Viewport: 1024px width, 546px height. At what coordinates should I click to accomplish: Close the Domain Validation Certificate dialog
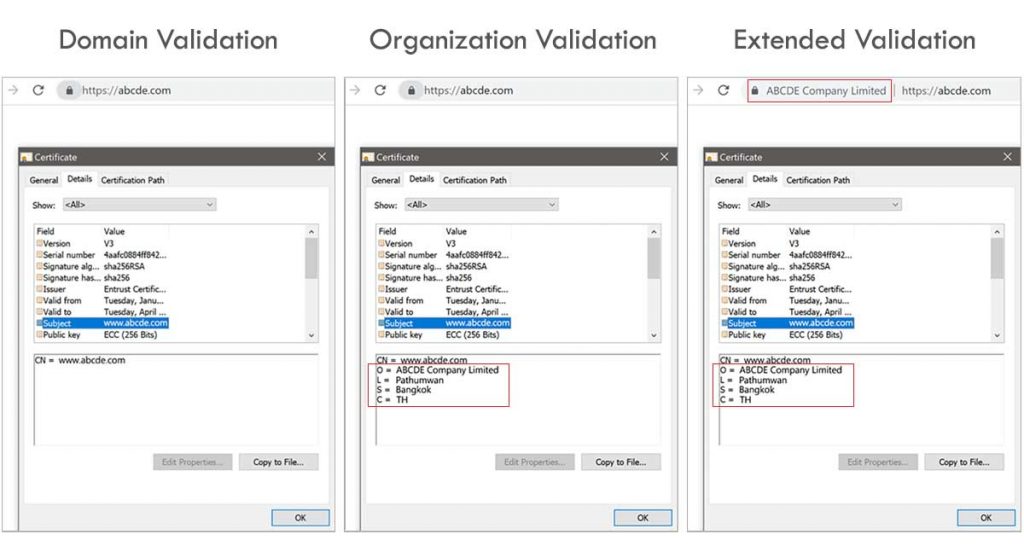[321, 157]
